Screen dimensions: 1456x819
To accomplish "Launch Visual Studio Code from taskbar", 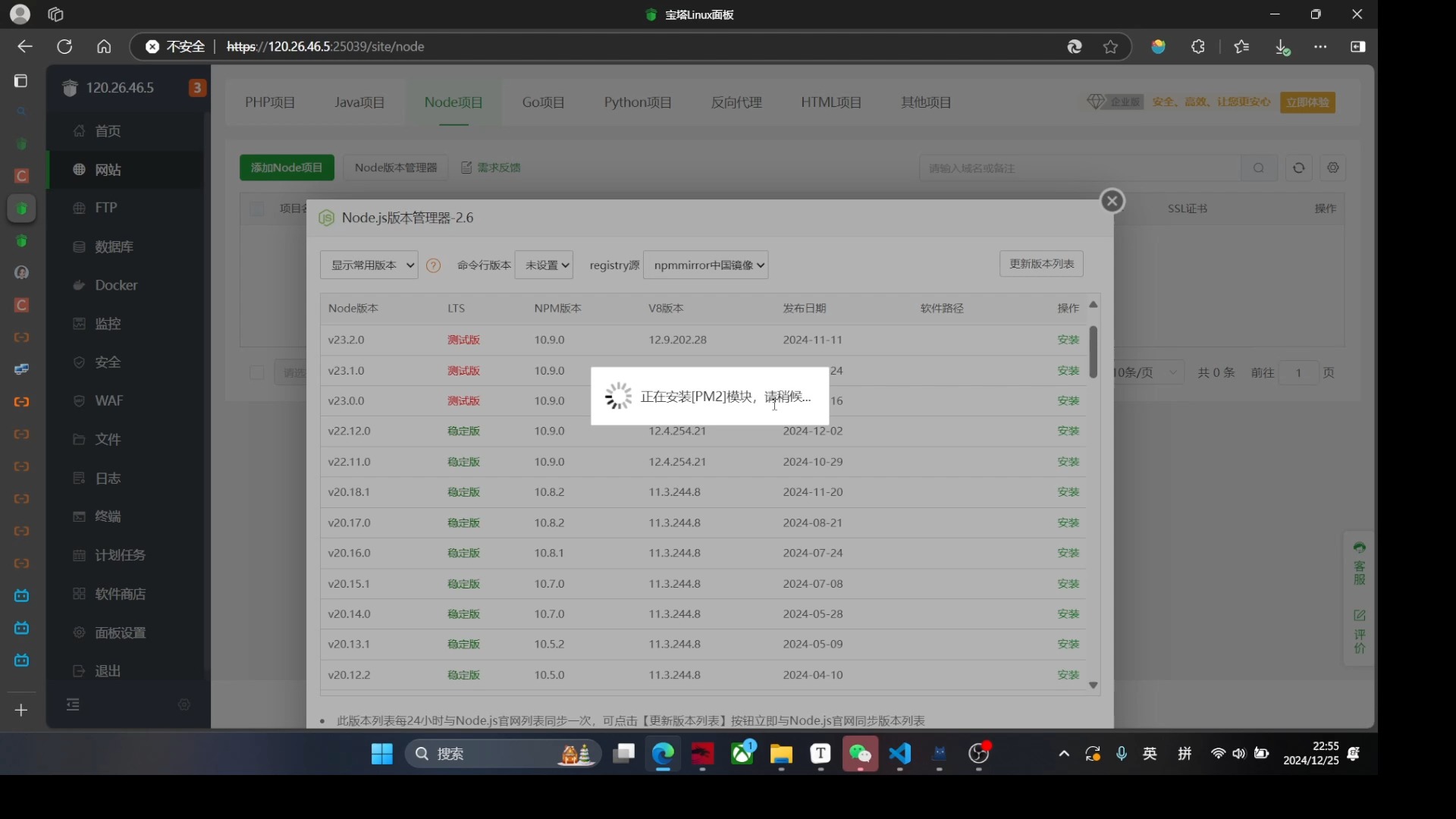I will 899,754.
